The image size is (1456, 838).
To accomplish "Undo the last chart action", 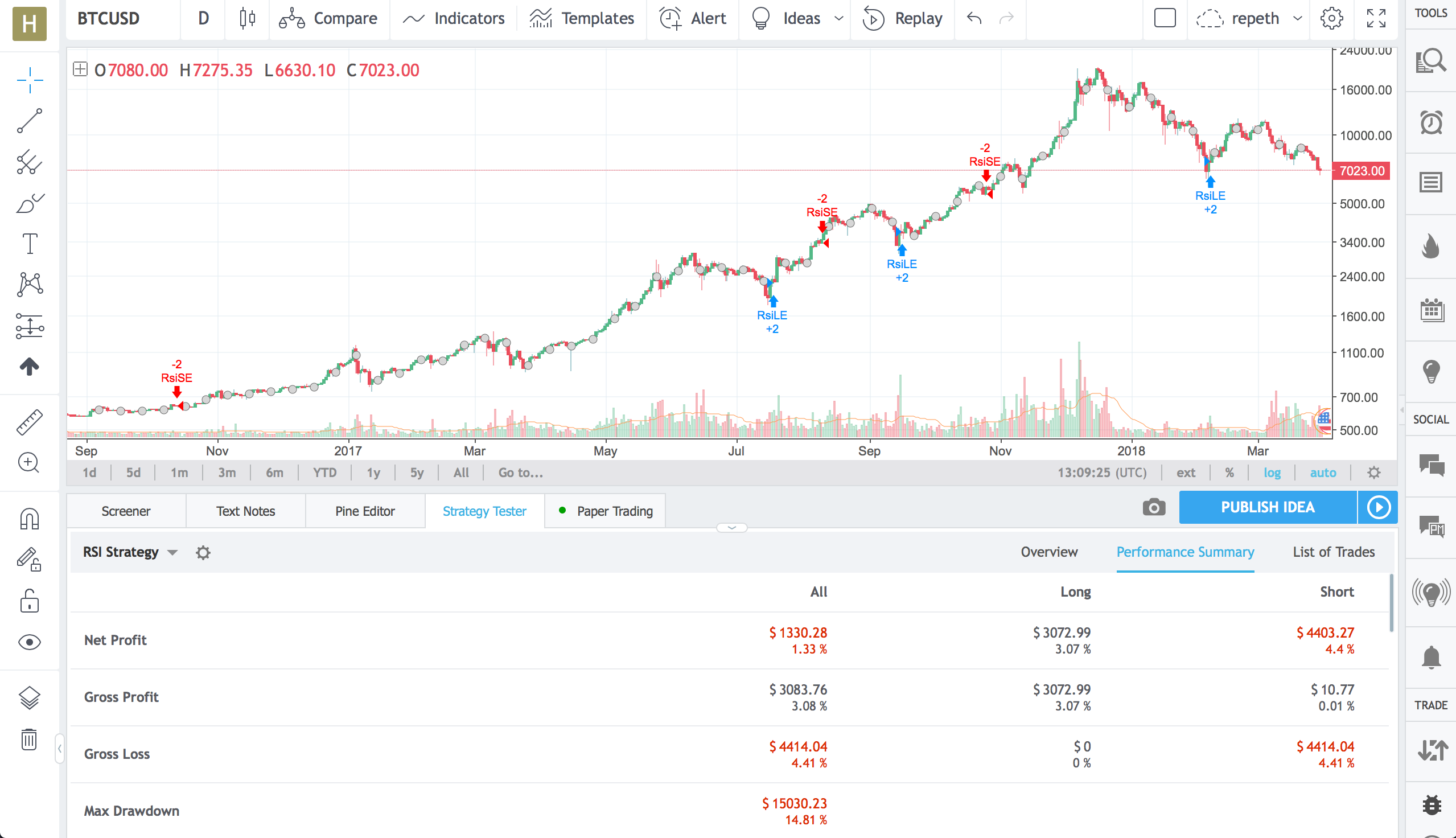I will pos(974,18).
